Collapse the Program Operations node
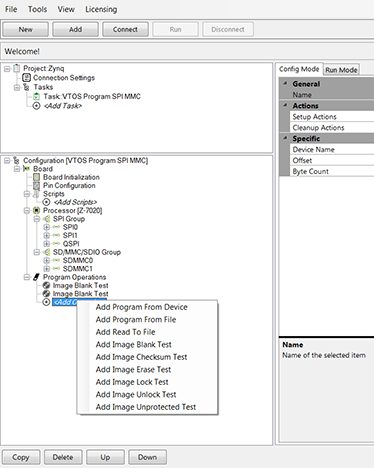This screenshot has width=374, height=468. click(x=27, y=277)
